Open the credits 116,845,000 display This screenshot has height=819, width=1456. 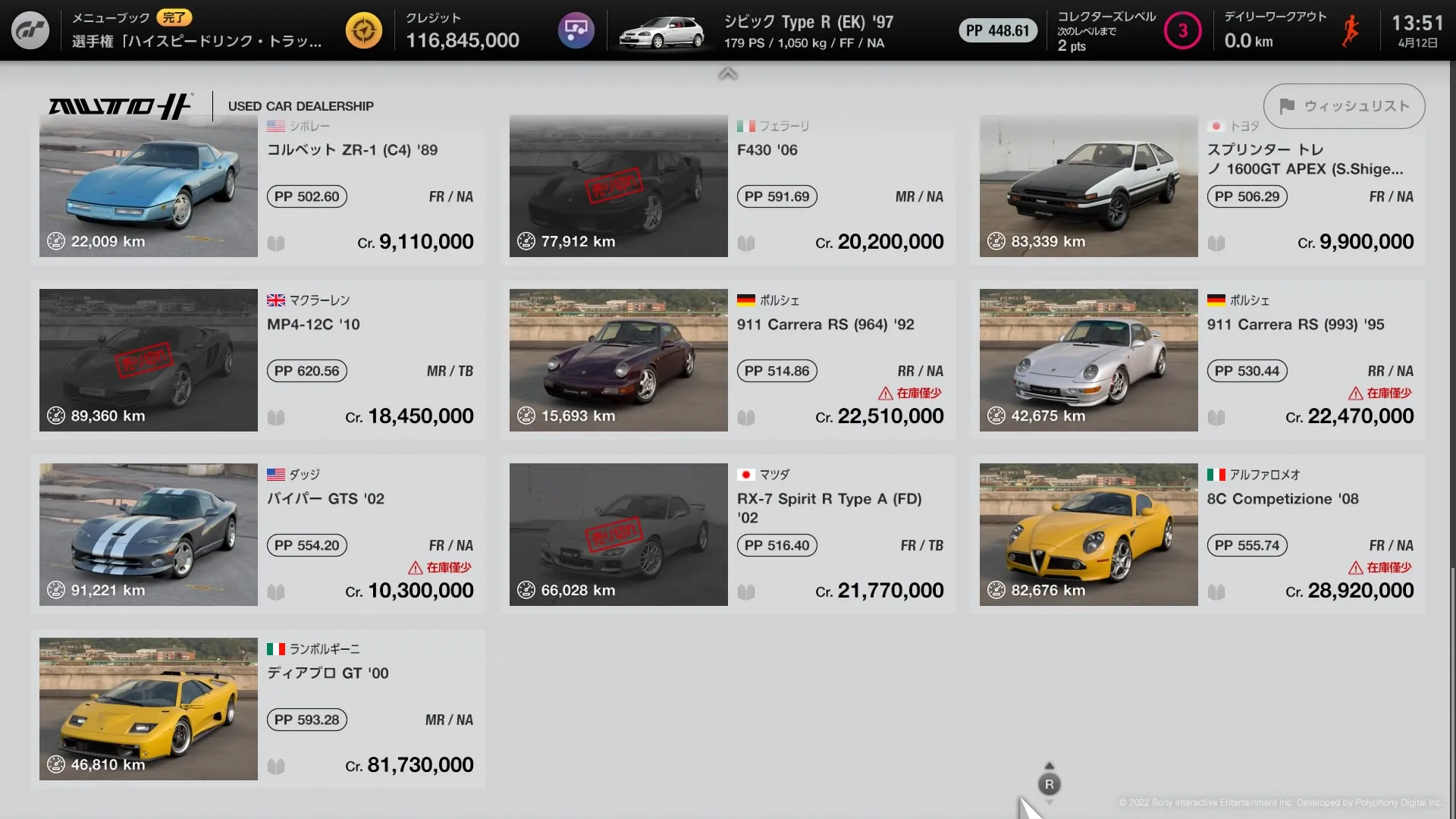tap(463, 31)
